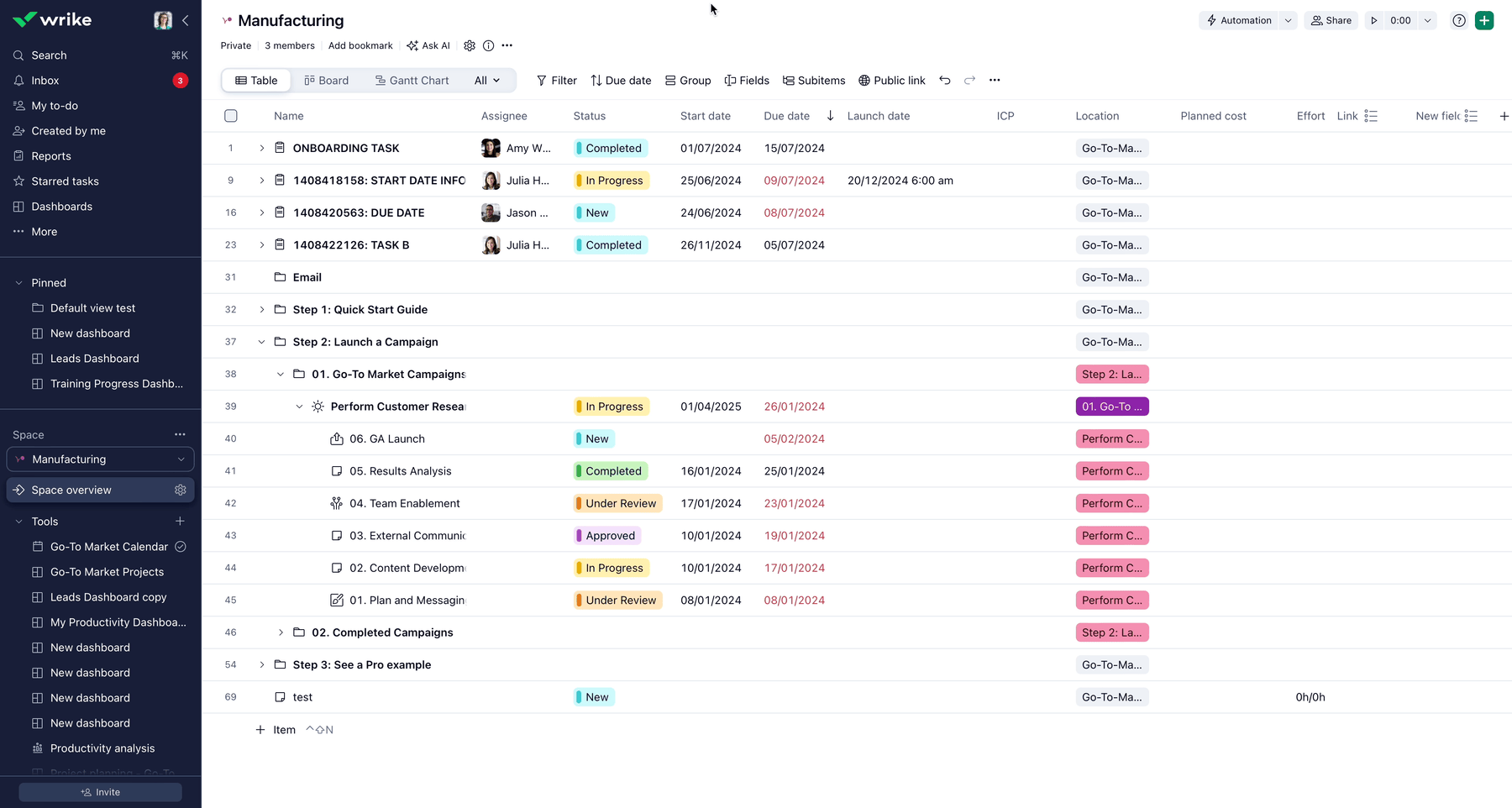This screenshot has width=1512, height=808.
Task: Open the All tasks filter dropdown
Action: [487, 80]
